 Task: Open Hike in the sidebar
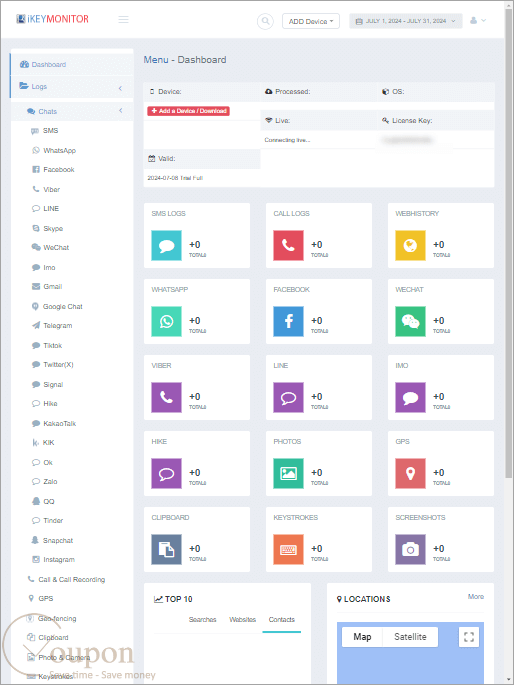coord(45,404)
